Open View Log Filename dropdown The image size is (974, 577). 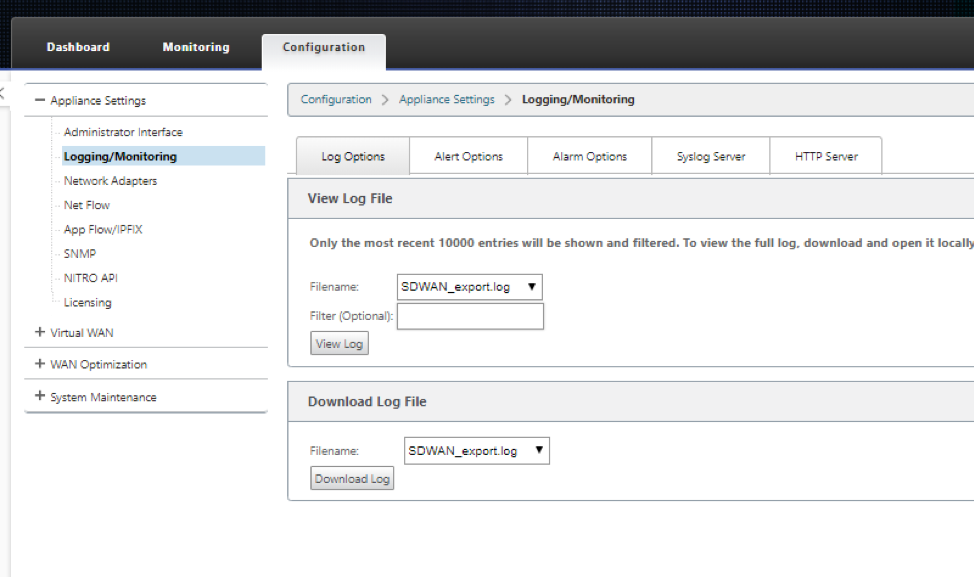pos(470,287)
